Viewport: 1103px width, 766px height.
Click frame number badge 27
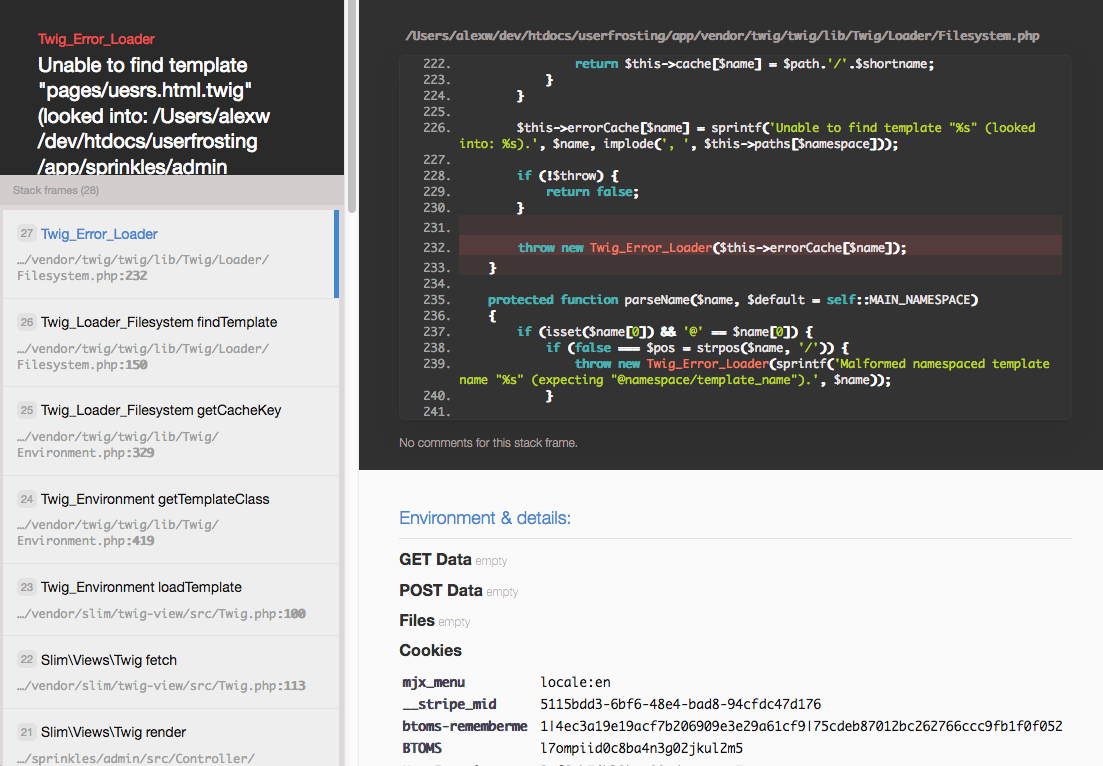pyautogui.click(x=27, y=234)
